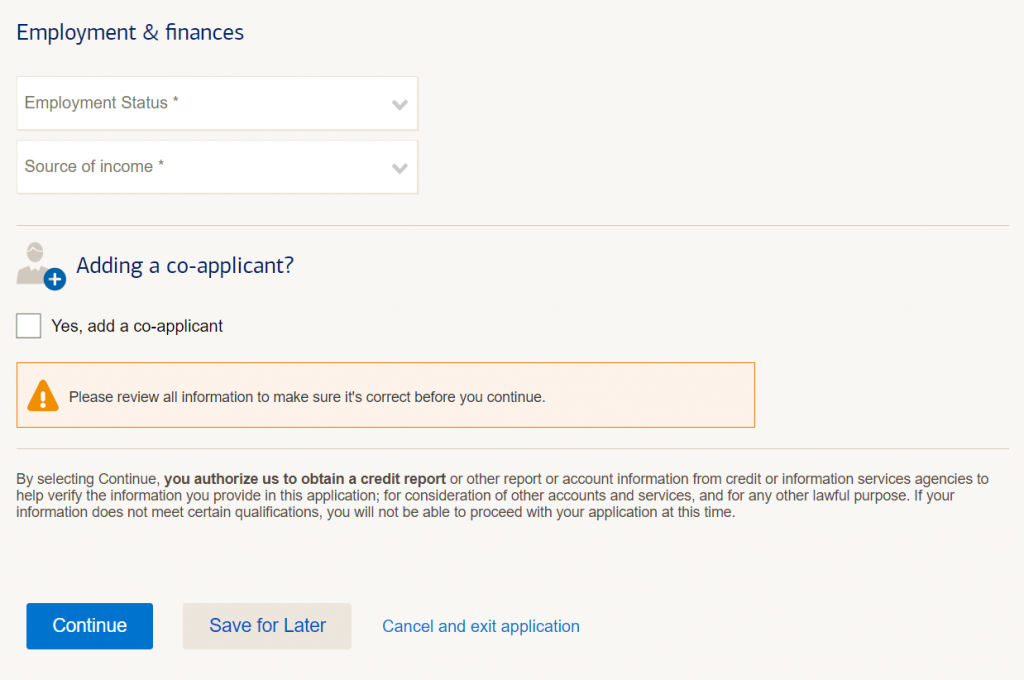Click the credit report disclosure paragraph
Screen dimensions: 1024x680
(x=503, y=495)
